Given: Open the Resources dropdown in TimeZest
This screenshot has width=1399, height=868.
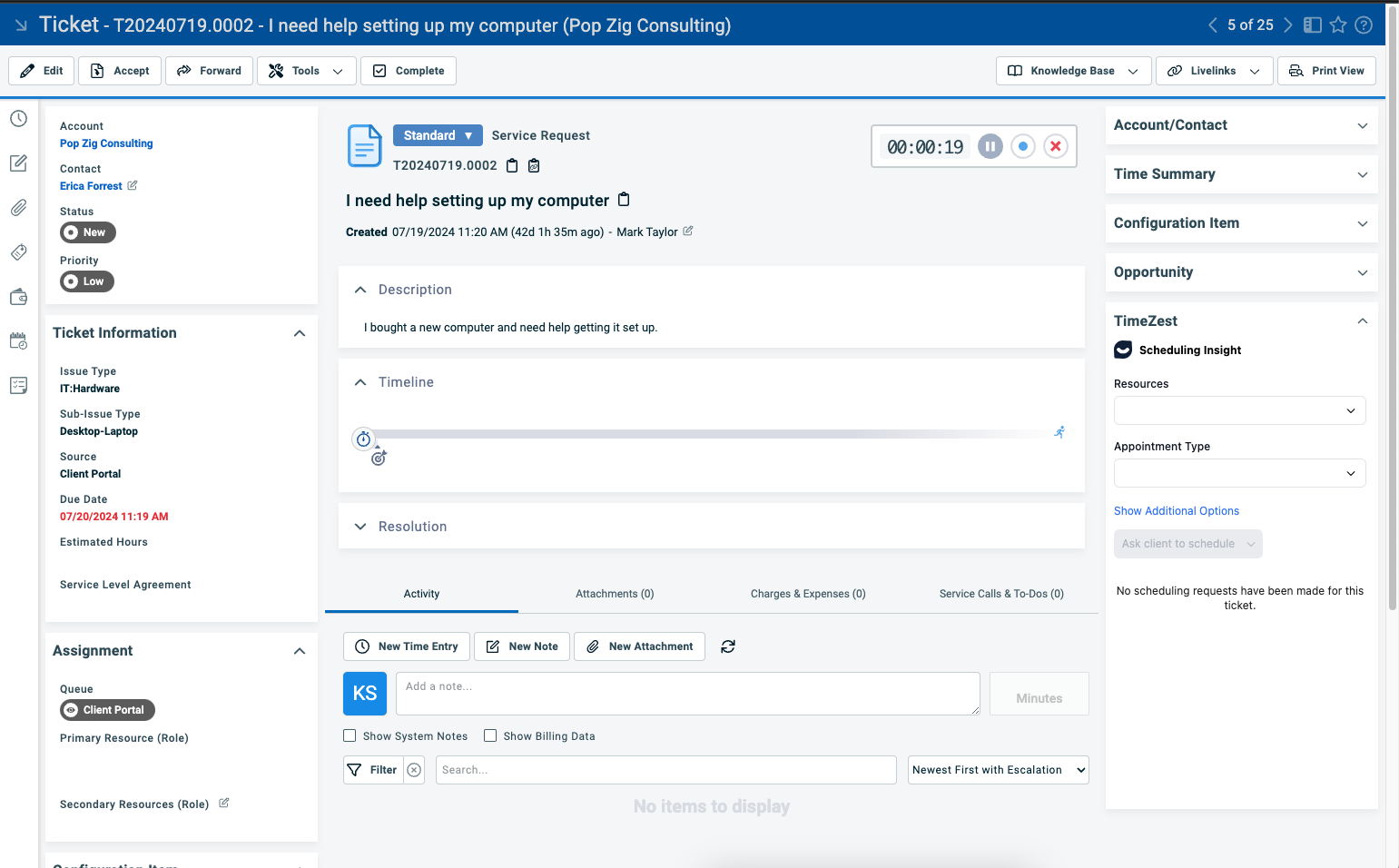Looking at the screenshot, I should point(1239,410).
